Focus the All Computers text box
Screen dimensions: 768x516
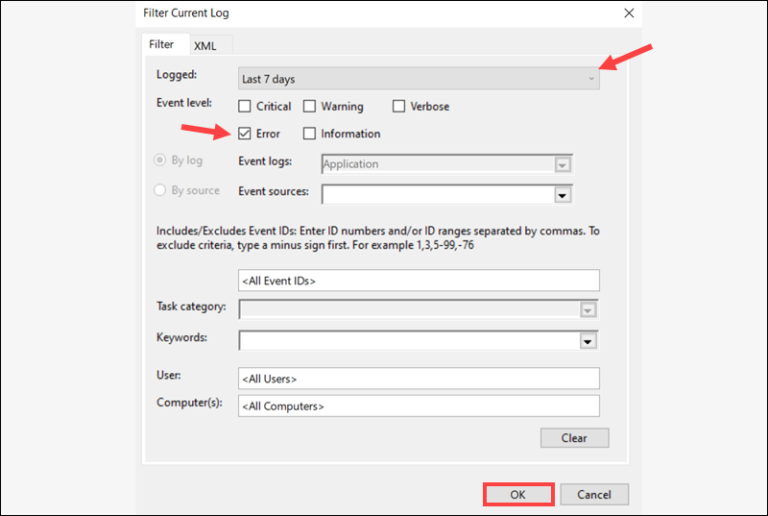click(419, 406)
